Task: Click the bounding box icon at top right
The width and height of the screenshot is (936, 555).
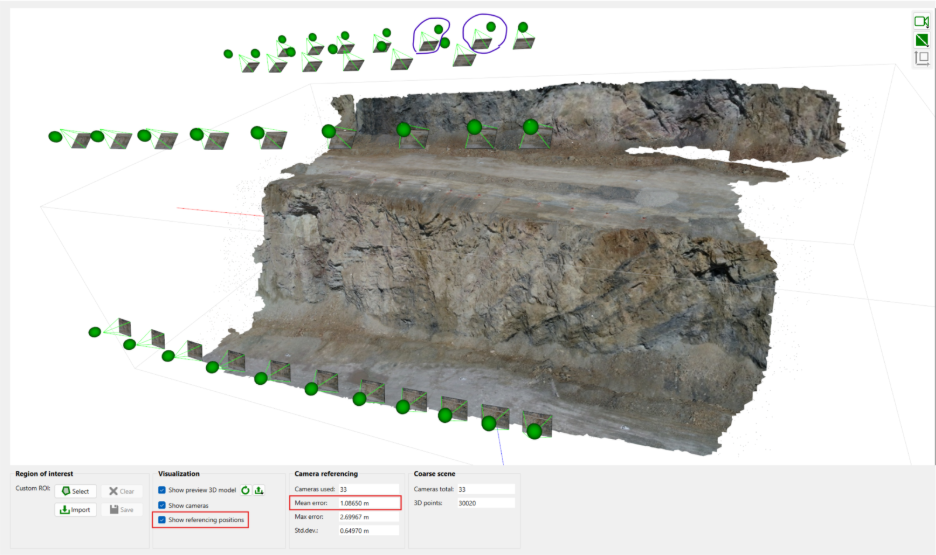Action: 921,58
